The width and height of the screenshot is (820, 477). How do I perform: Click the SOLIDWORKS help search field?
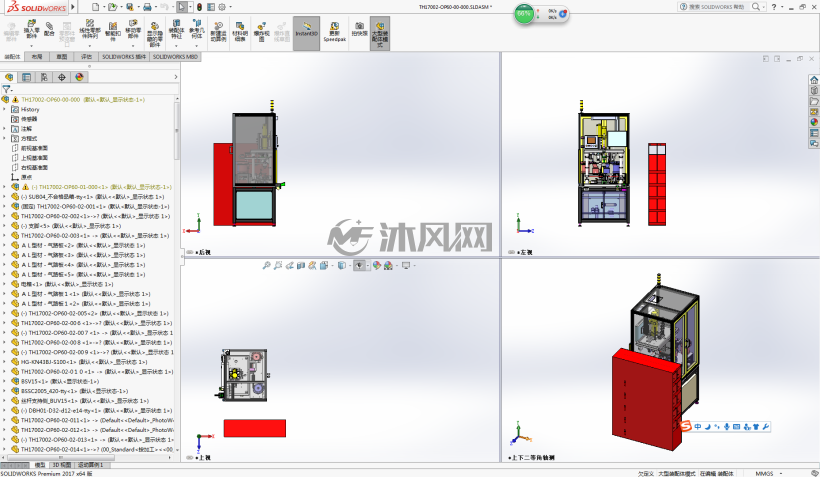point(713,7)
